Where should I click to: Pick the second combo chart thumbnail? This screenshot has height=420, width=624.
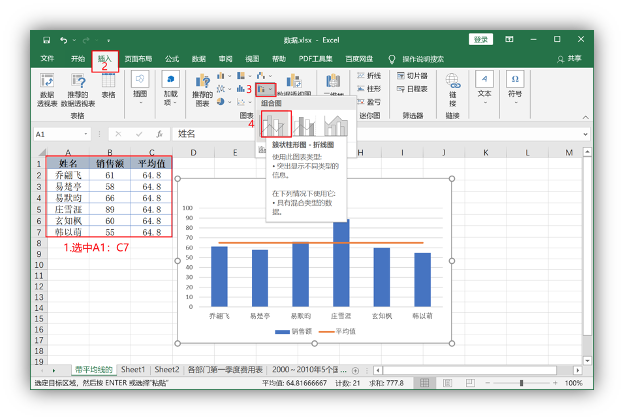(x=307, y=125)
